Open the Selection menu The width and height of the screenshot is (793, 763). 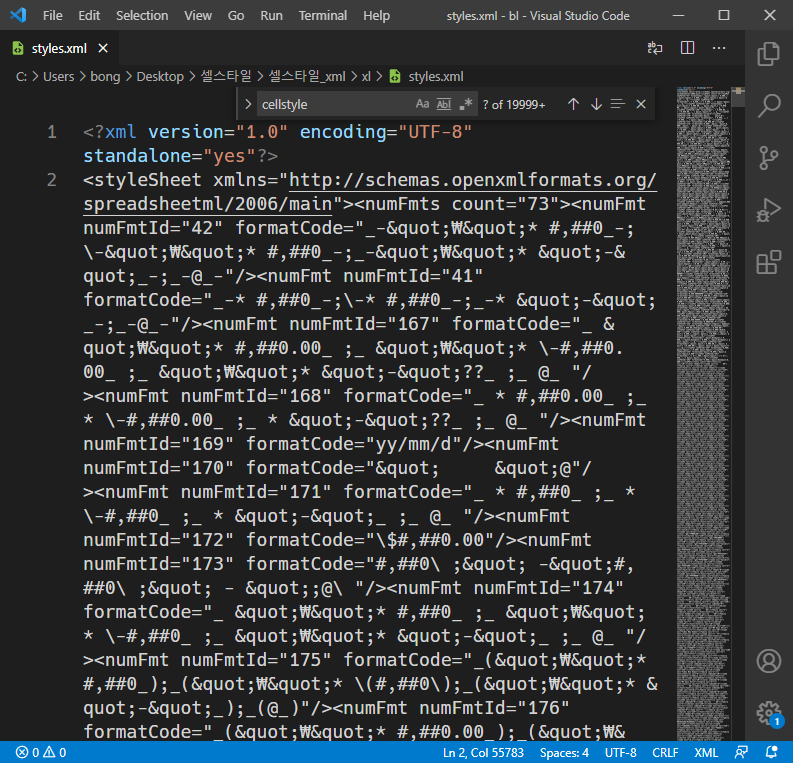pyautogui.click(x=142, y=16)
